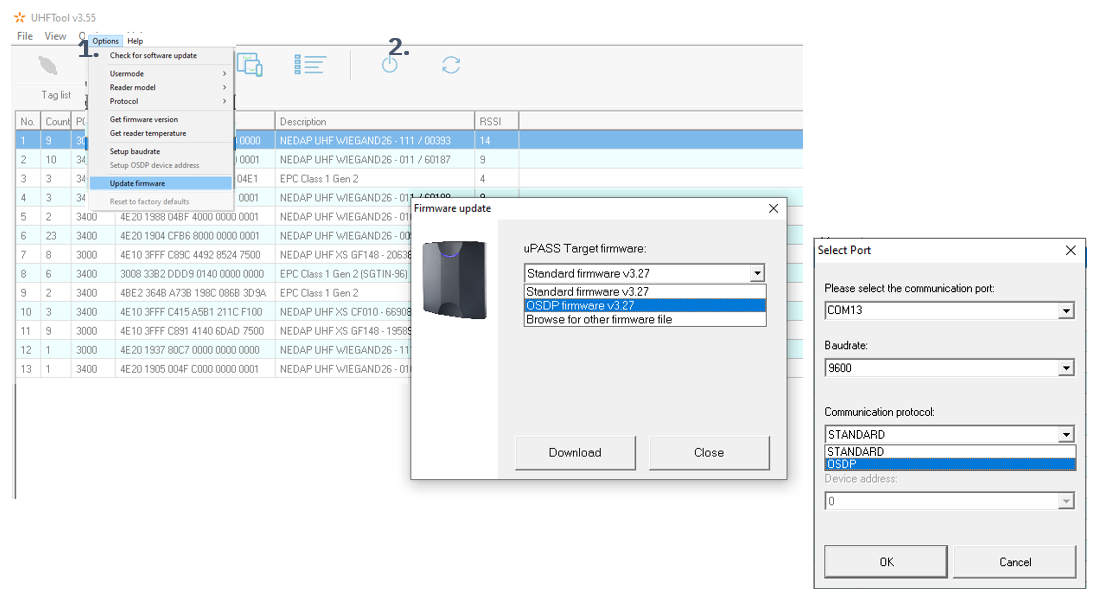Click the Download button

click(575, 453)
